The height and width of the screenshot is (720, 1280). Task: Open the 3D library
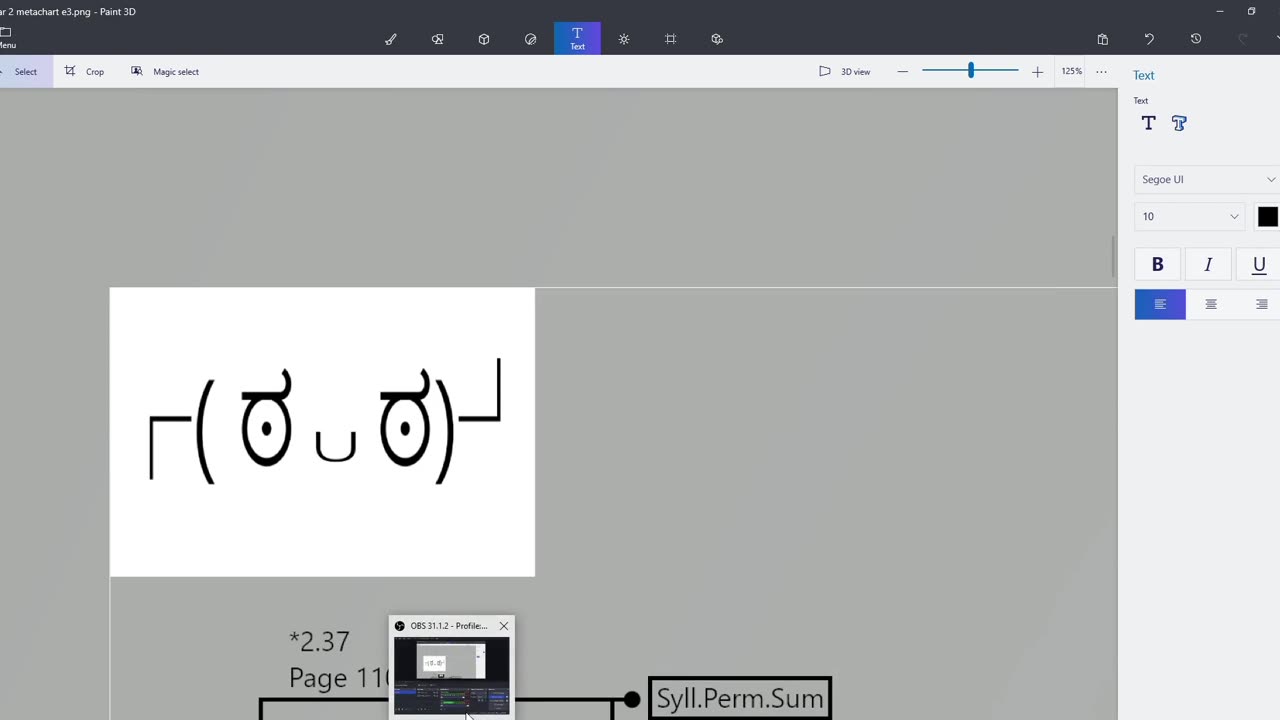tap(717, 39)
